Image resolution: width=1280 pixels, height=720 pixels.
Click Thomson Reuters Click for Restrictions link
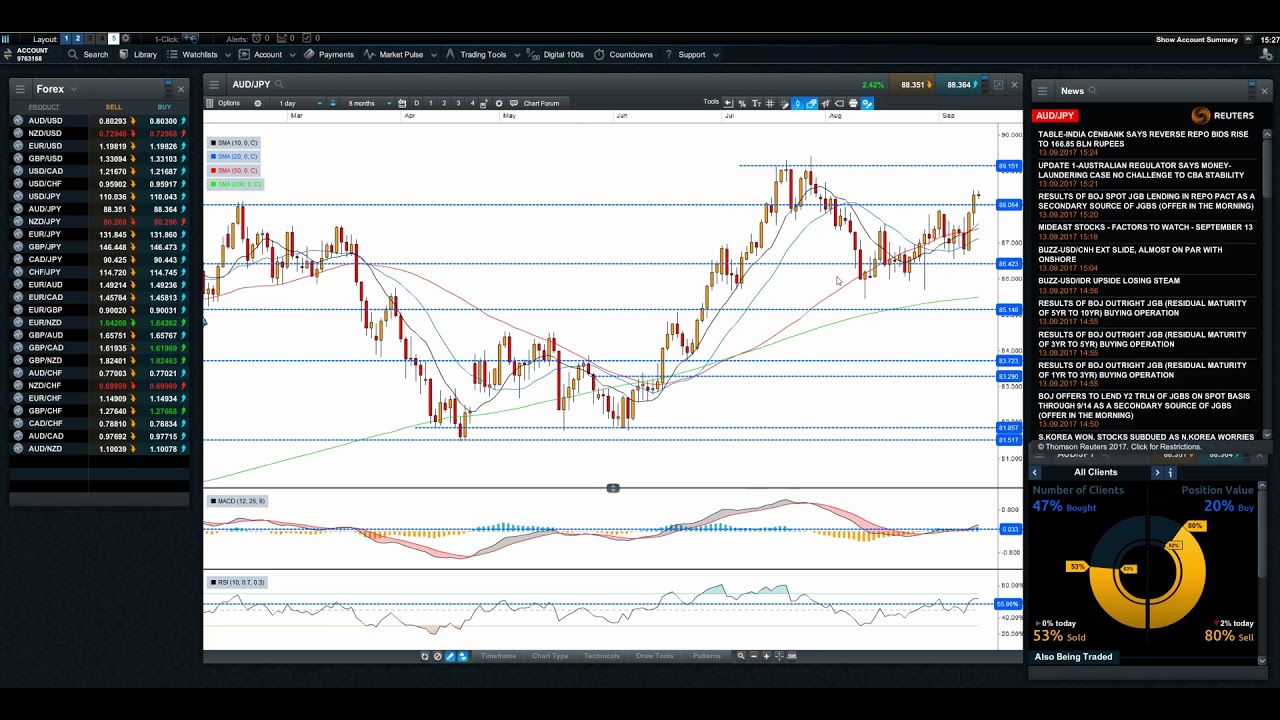(x=1118, y=447)
